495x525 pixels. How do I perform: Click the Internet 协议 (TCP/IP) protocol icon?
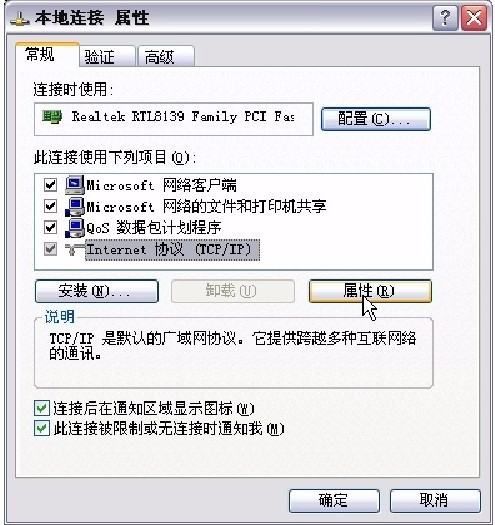75,249
